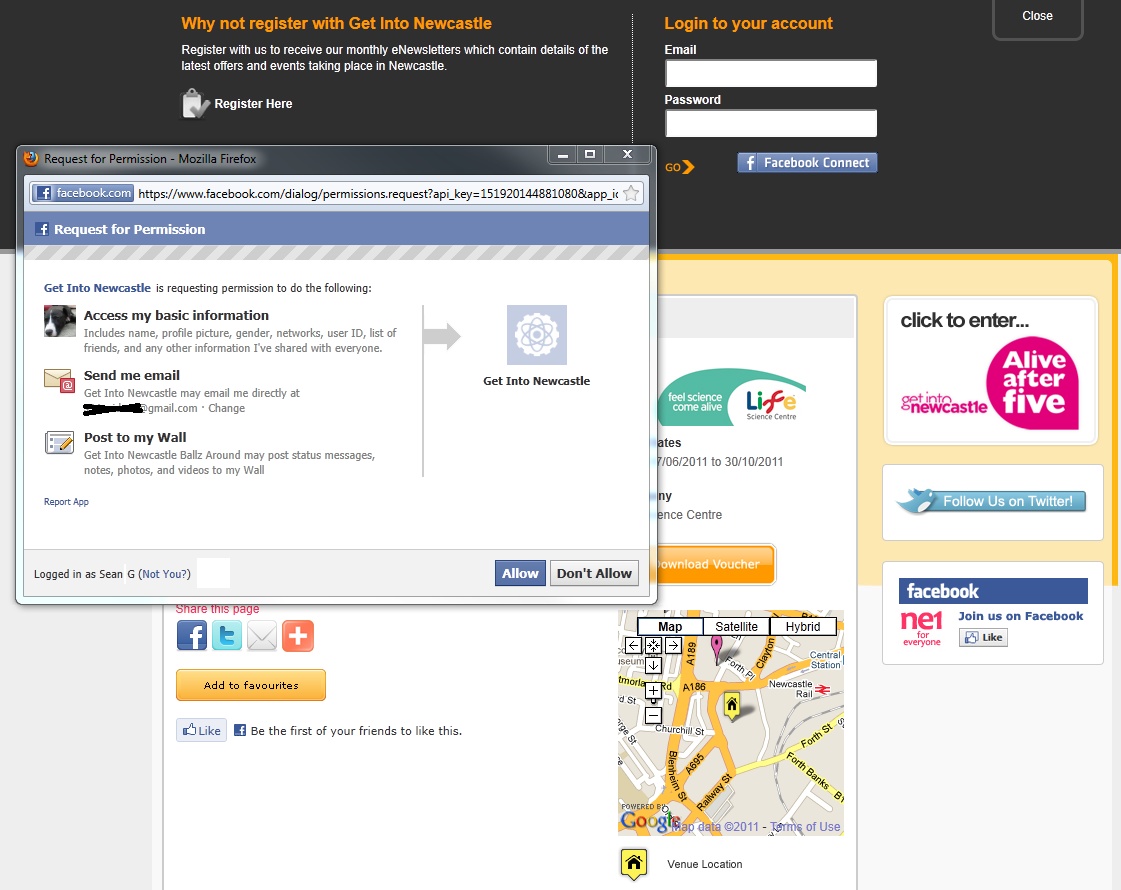
Task: Click the Like button in facebook box
Action: (x=984, y=638)
